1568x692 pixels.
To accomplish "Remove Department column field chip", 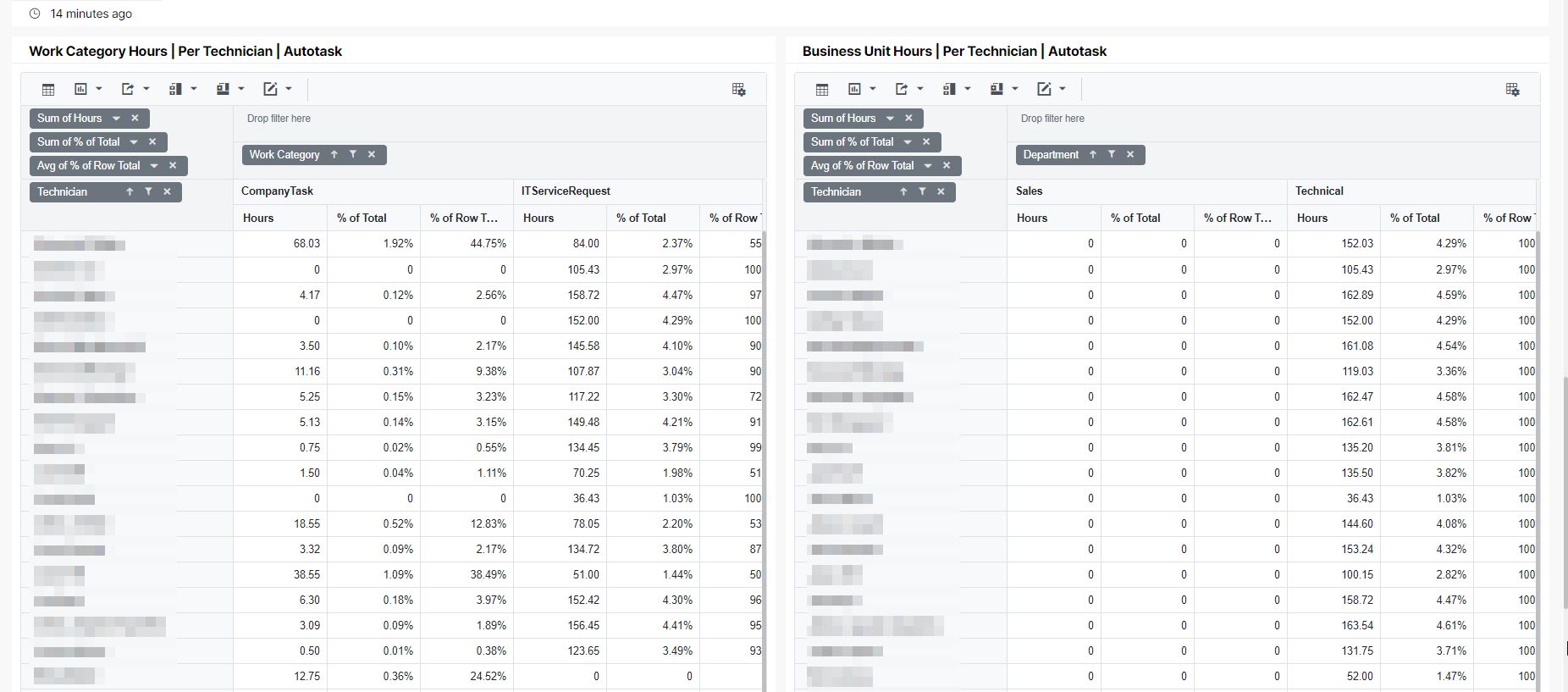I will coord(1130,154).
